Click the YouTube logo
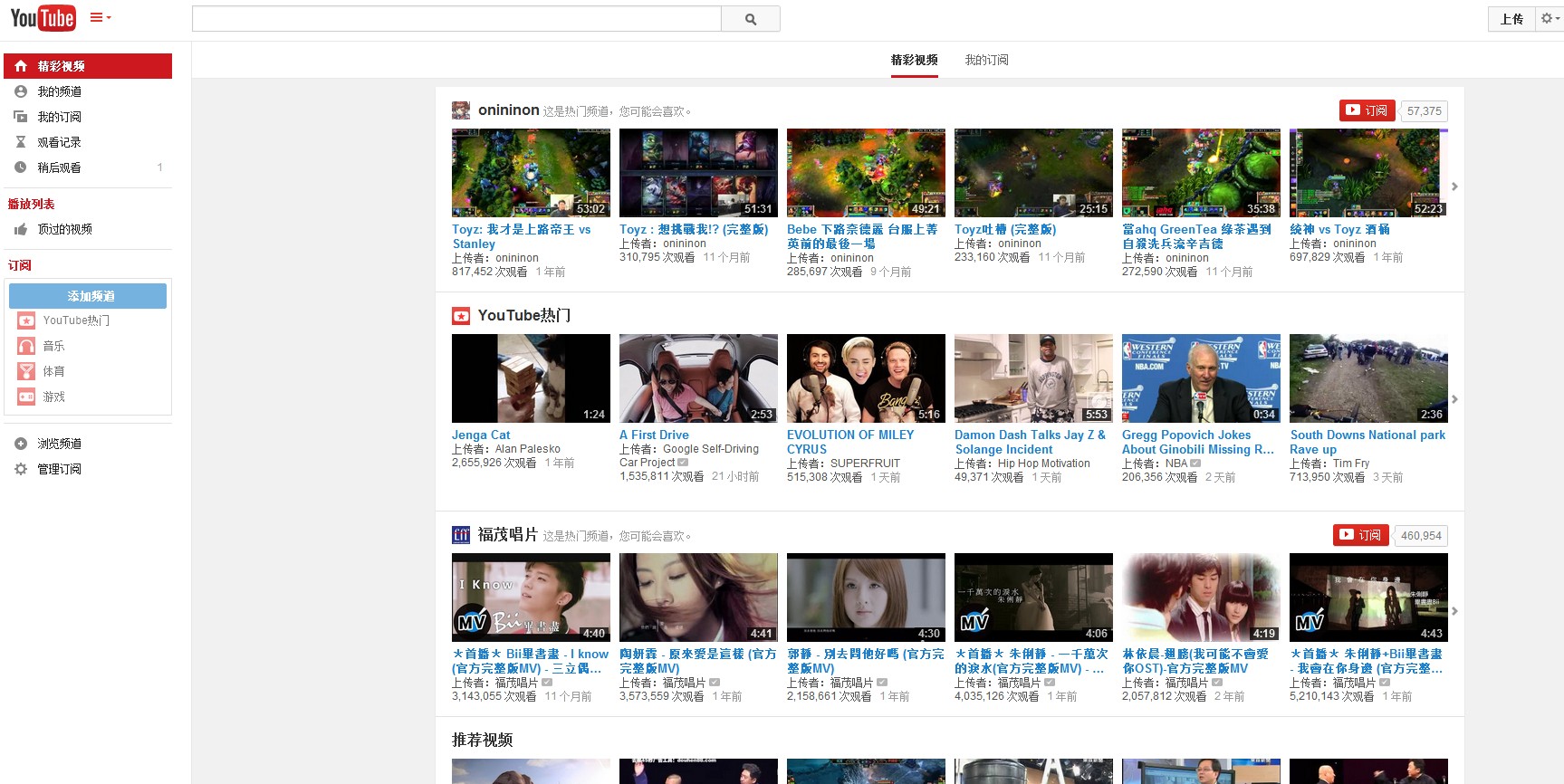Image resolution: width=1564 pixels, height=784 pixels. coord(43,18)
